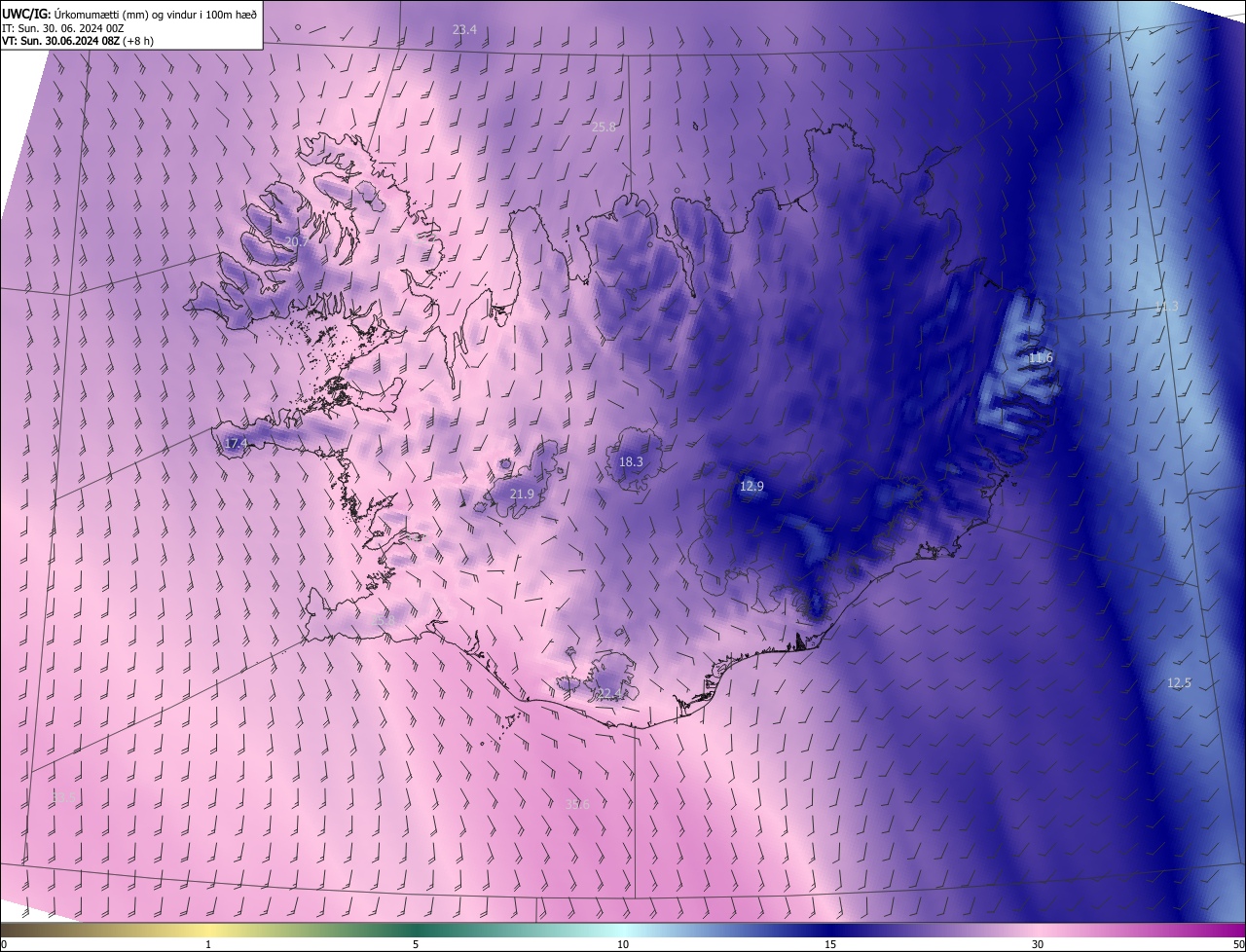Click the 17.4 value label
This screenshot has width=1246, height=952.
coord(236,443)
